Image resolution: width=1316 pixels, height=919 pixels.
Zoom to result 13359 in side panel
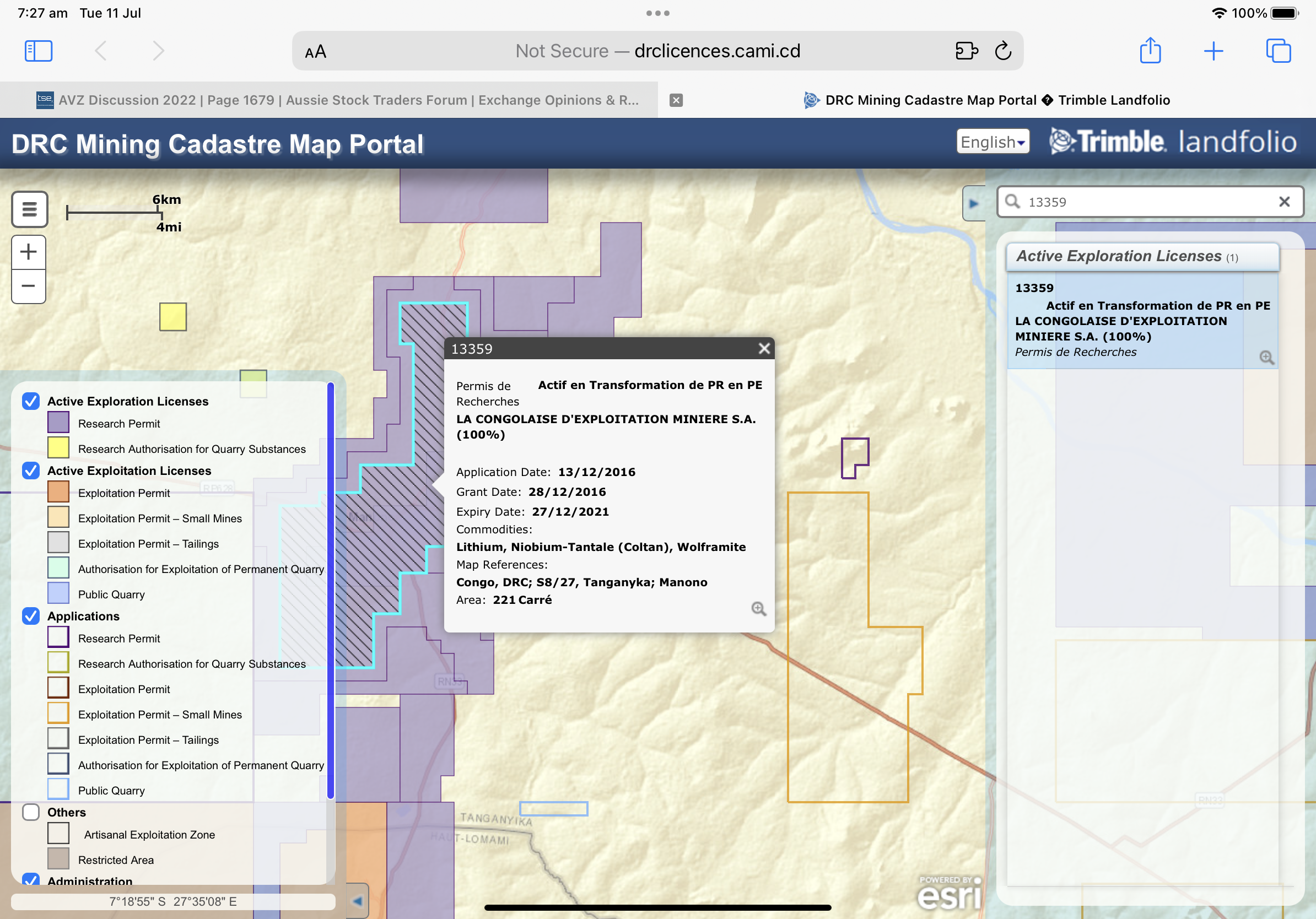(x=1266, y=358)
